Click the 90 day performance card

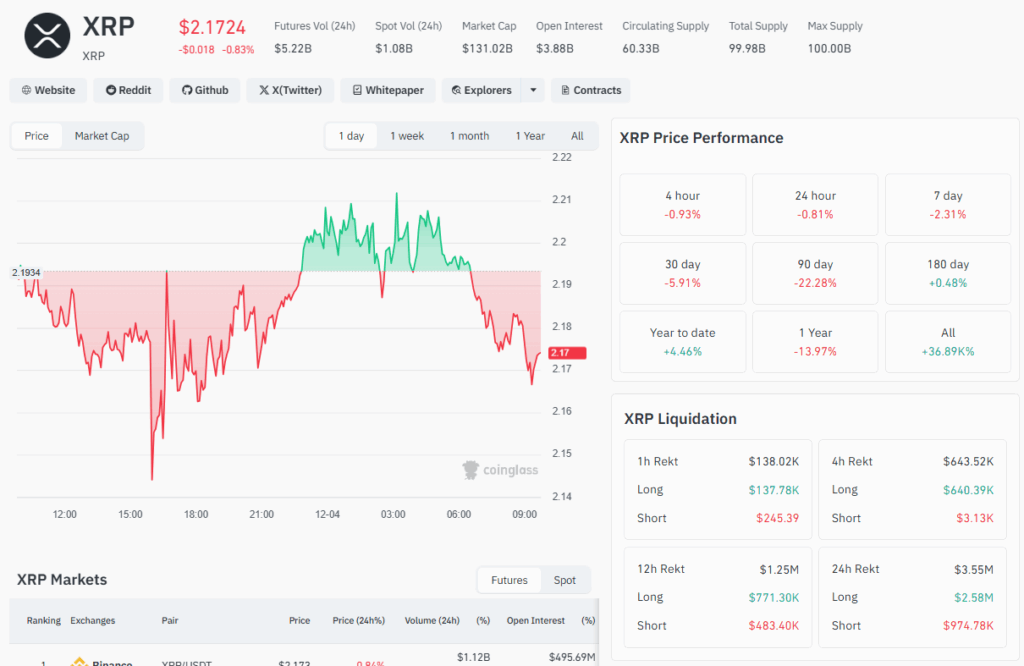815,273
